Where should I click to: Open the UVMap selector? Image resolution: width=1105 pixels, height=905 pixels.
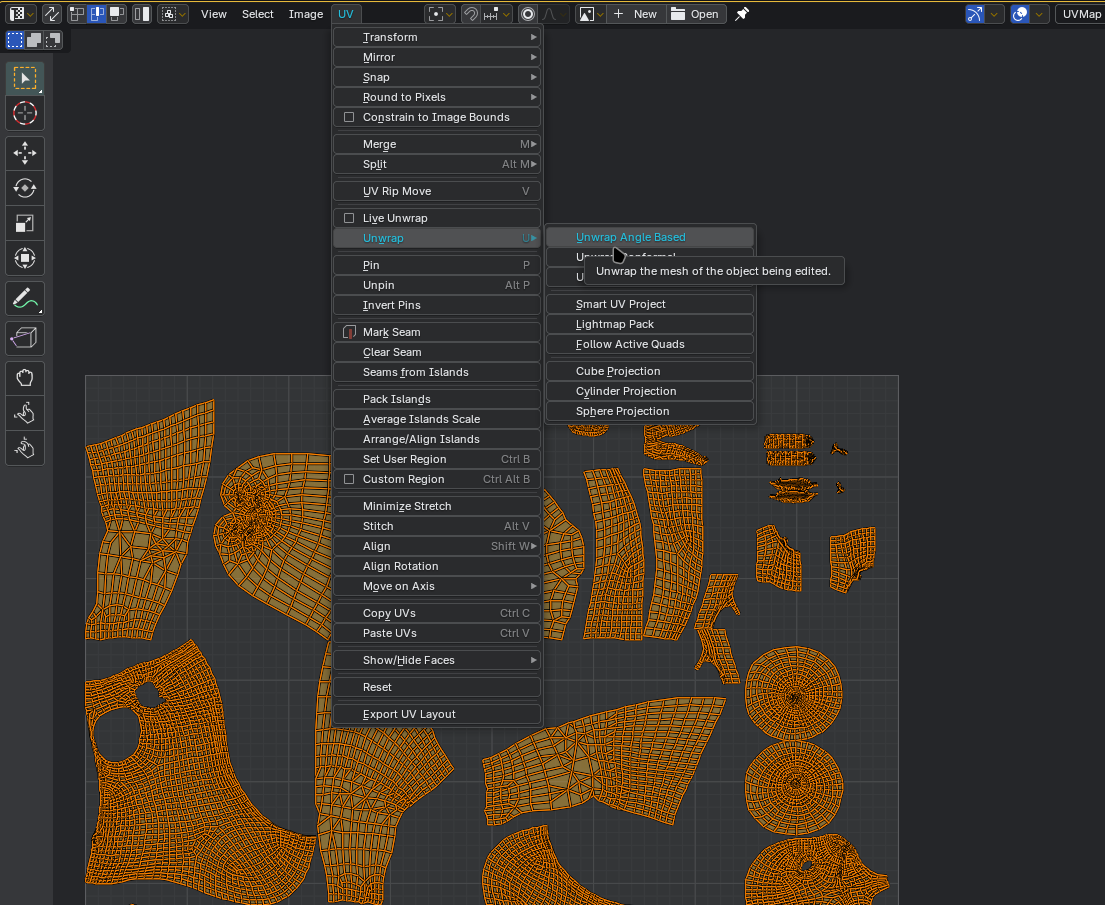click(x=1080, y=14)
